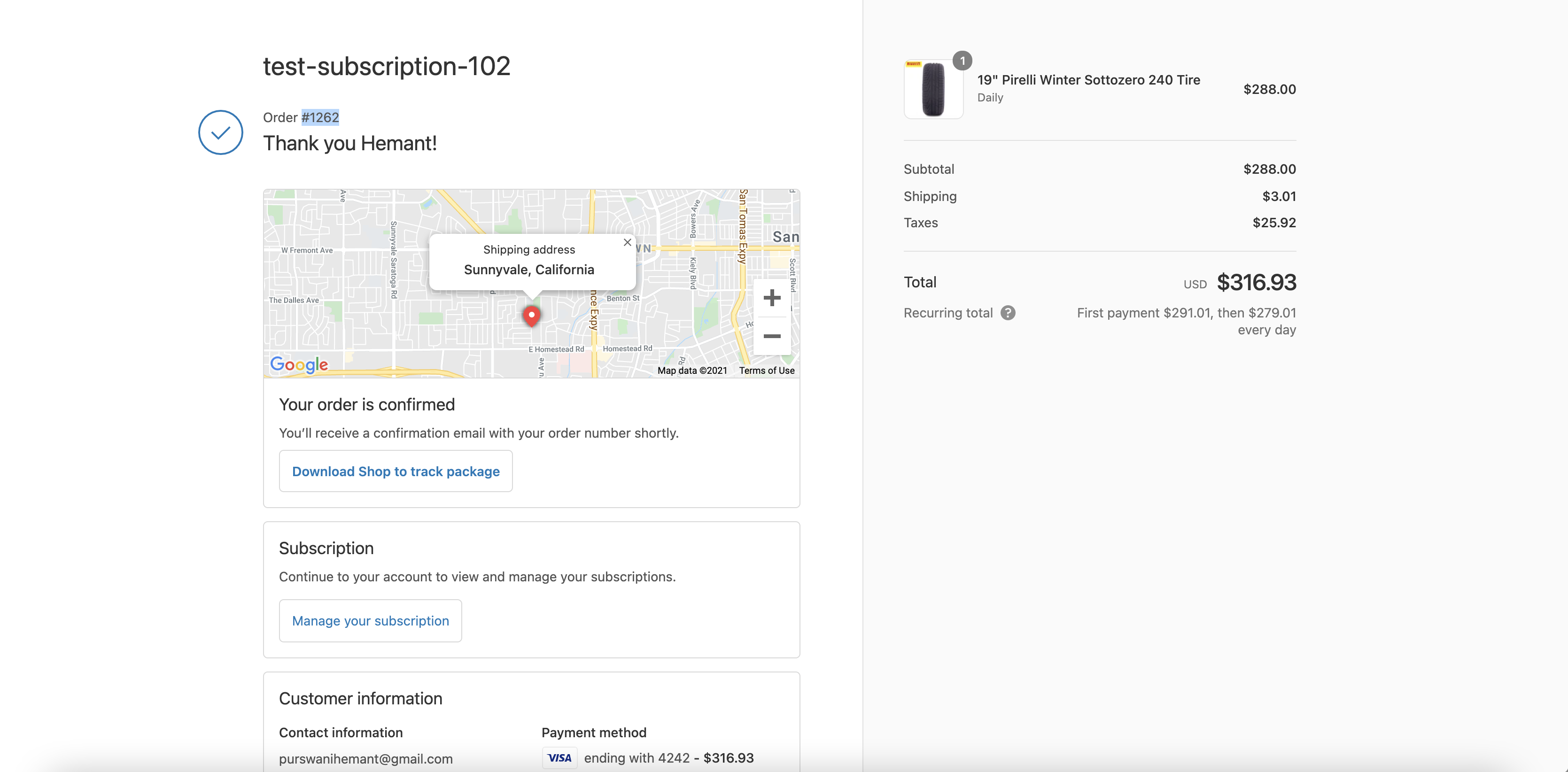This screenshot has height=772, width=1568.
Task: Click Download Shop to track package
Action: pyautogui.click(x=396, y=471)
